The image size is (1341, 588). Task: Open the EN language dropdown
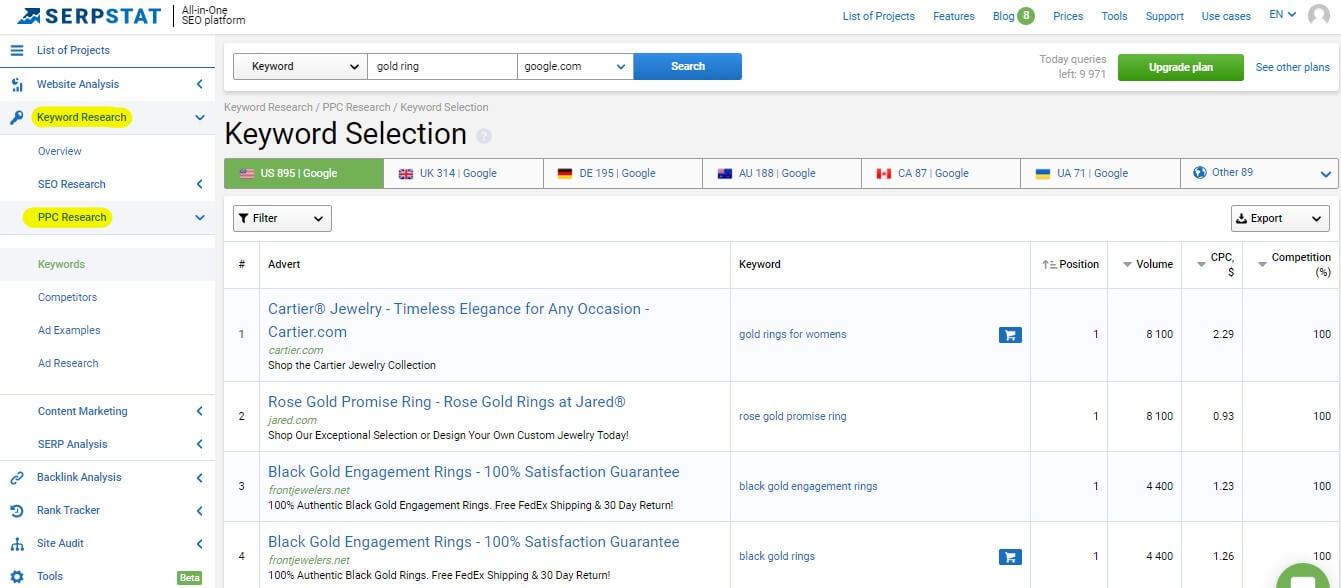pyautogui.click(x=1282, y=15)
